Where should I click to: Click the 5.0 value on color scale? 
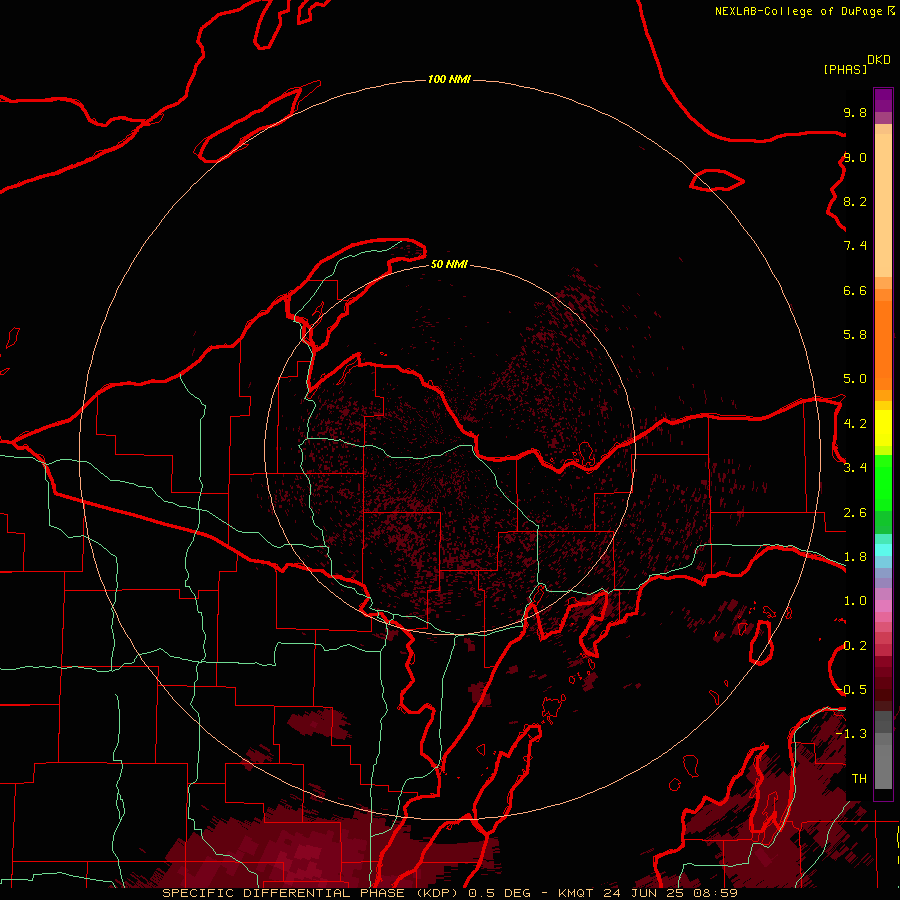tap(855, 379)
